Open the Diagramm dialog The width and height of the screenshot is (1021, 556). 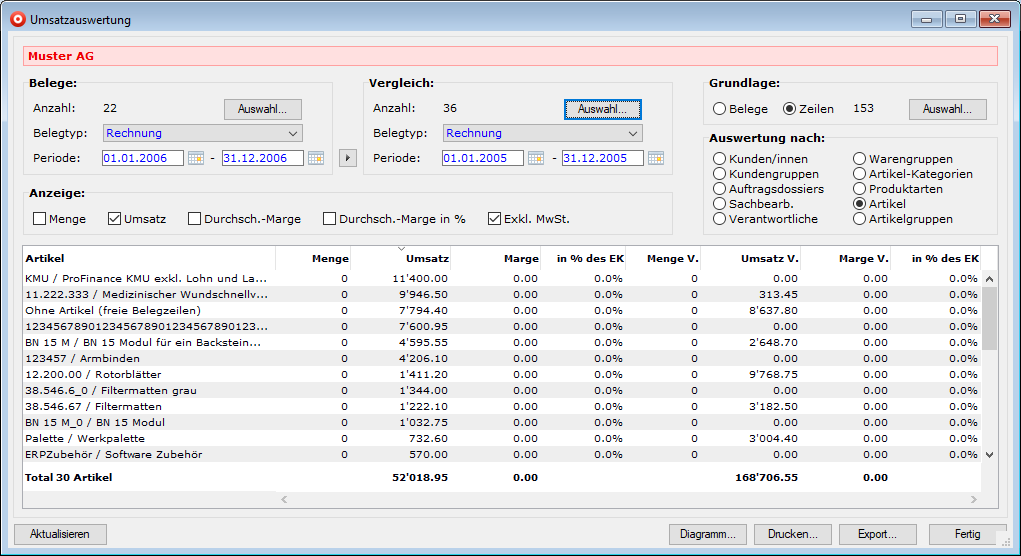[x=708, y=534]
